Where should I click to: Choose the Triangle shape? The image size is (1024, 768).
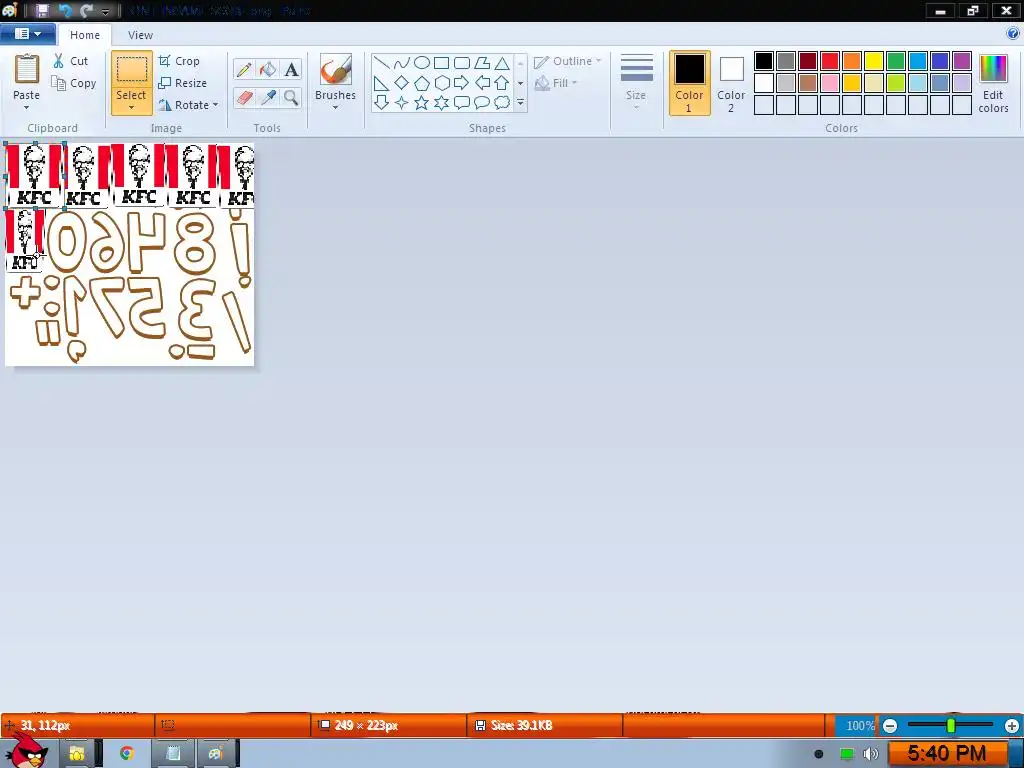502,63
